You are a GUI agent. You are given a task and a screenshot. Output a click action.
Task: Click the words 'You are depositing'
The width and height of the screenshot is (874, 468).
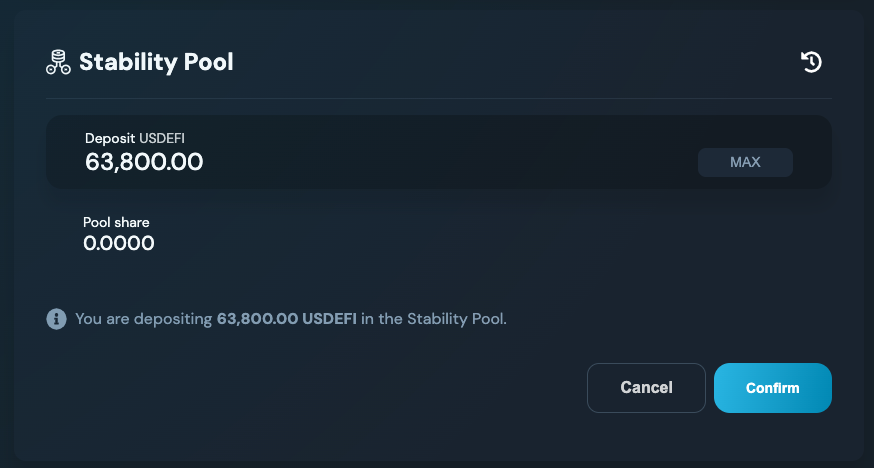point(144,320)
